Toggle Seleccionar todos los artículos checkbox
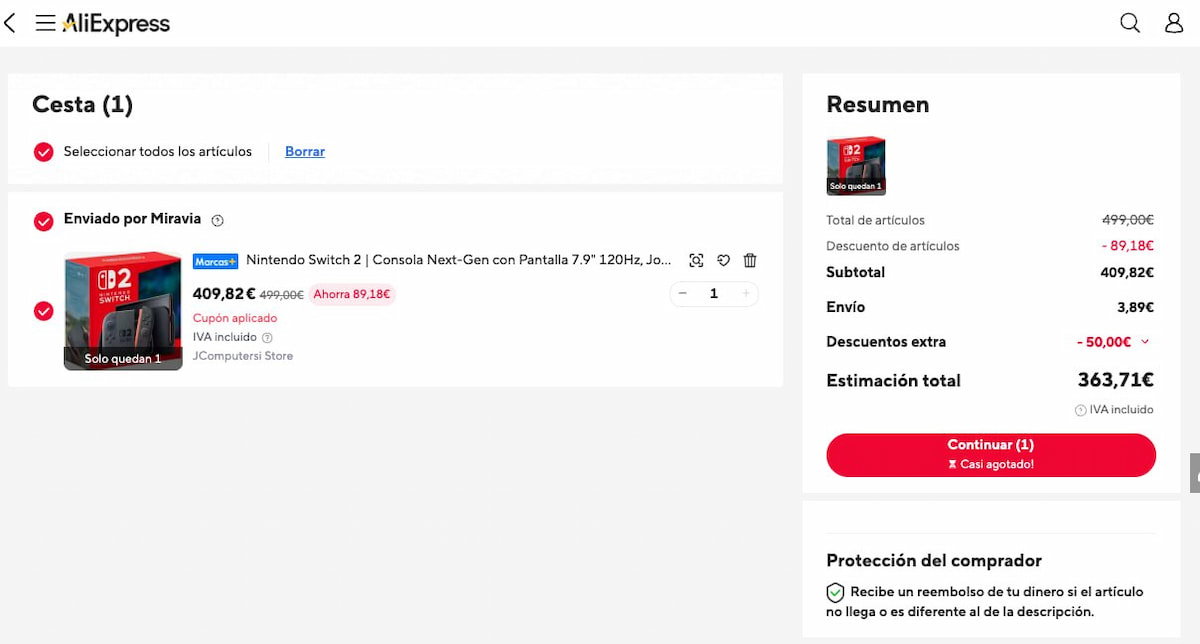Viewport: 1200px width, 644px height. click(x=43, y=152)
